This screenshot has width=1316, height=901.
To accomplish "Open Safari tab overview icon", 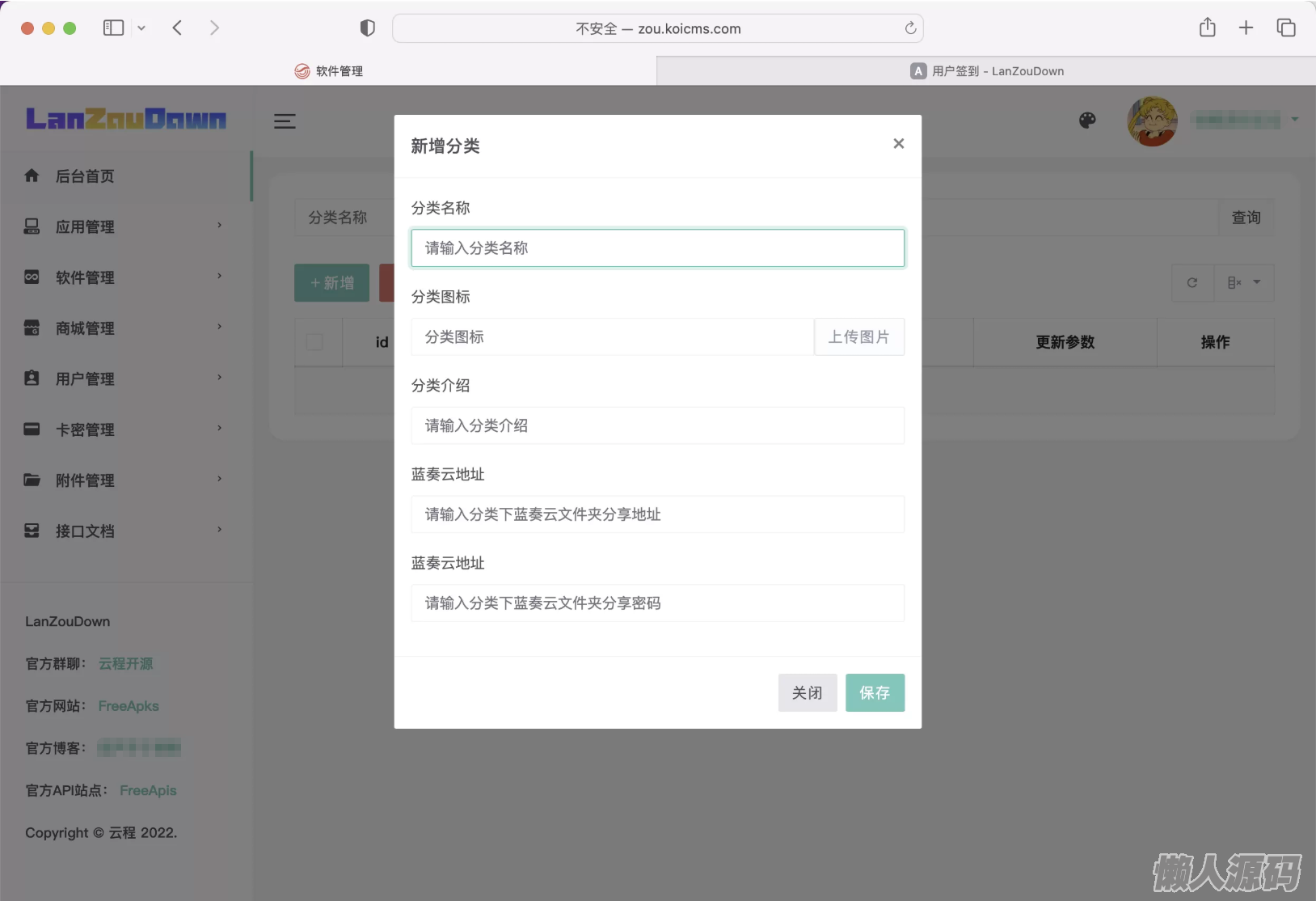I will [x=1285, y=28].
